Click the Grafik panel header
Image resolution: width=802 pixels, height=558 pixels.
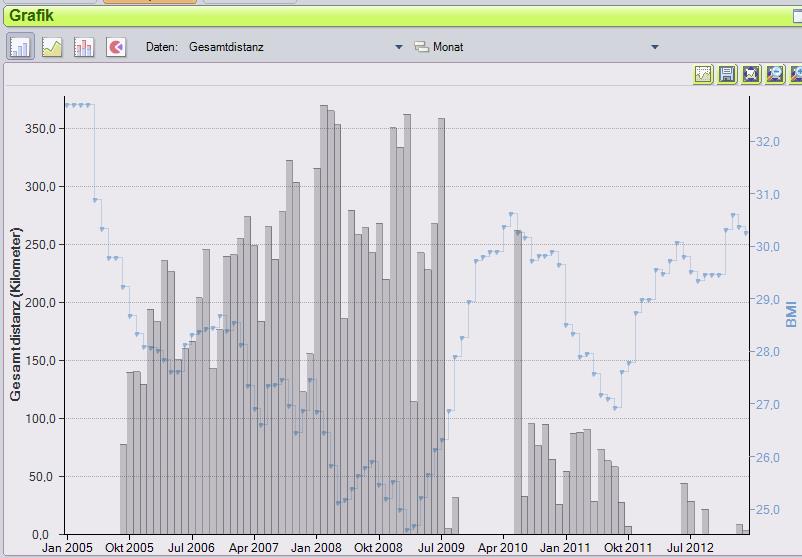pos(32,16)
